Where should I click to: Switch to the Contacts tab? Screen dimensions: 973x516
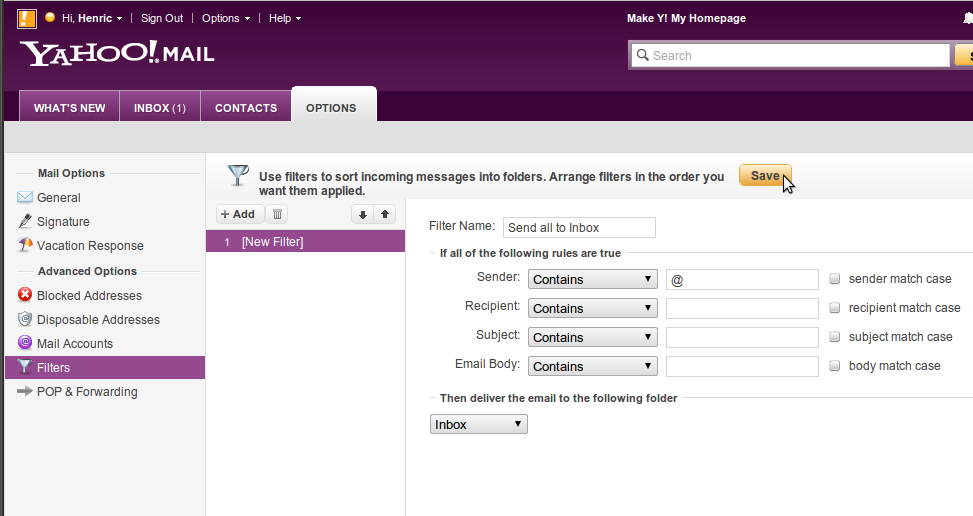(x=246, y=107)
